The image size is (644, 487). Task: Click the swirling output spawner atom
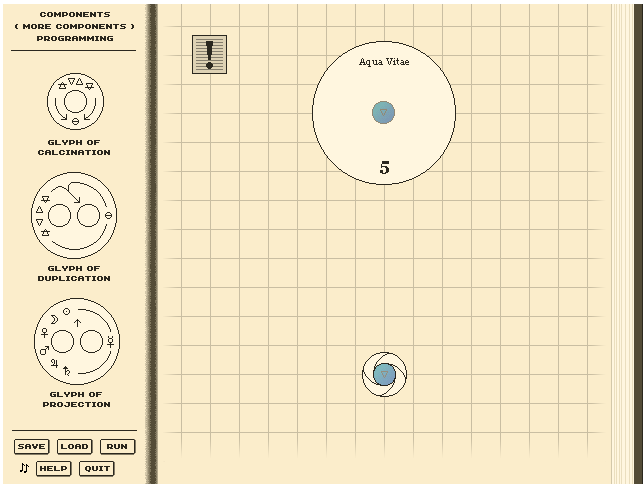[384, 374]
